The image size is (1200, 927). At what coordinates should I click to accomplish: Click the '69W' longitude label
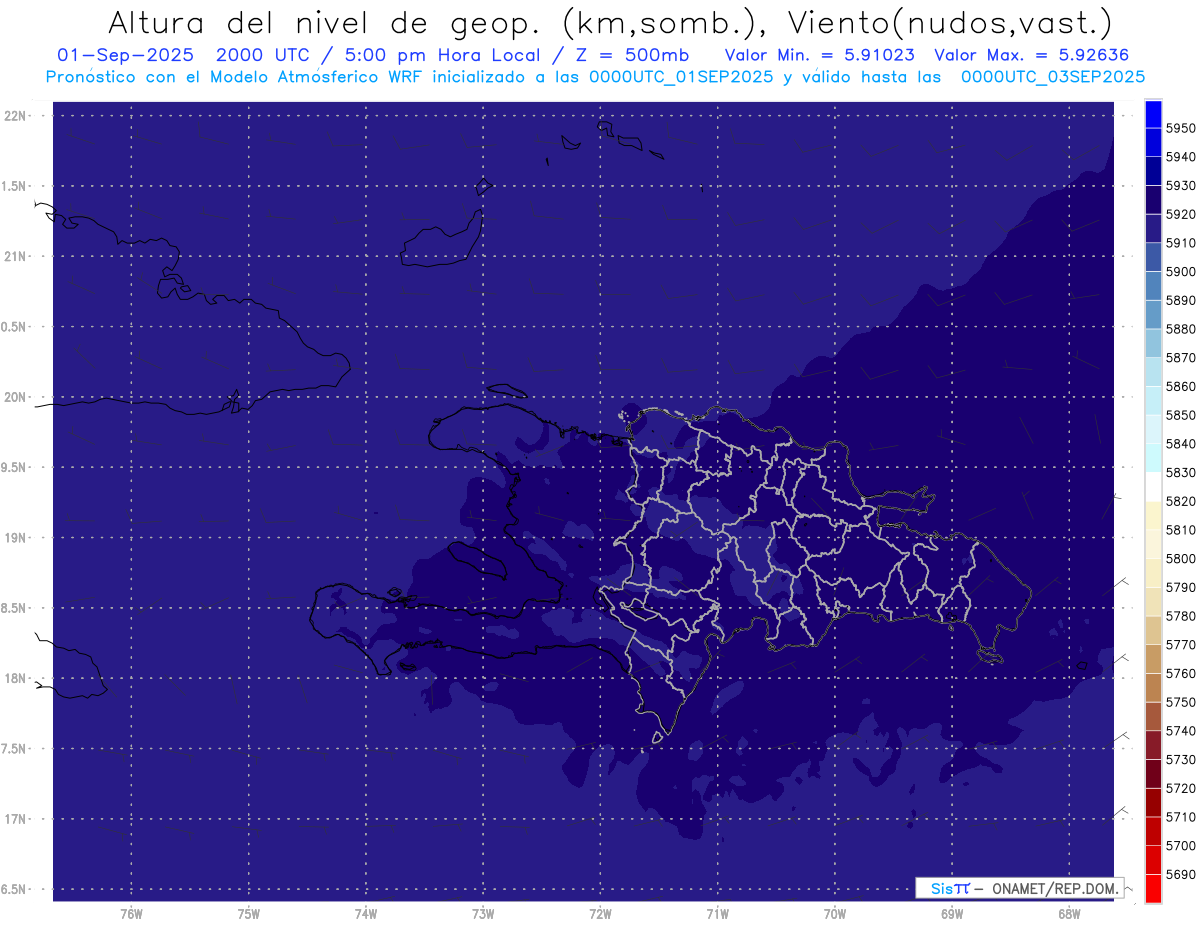coord(952,913)
